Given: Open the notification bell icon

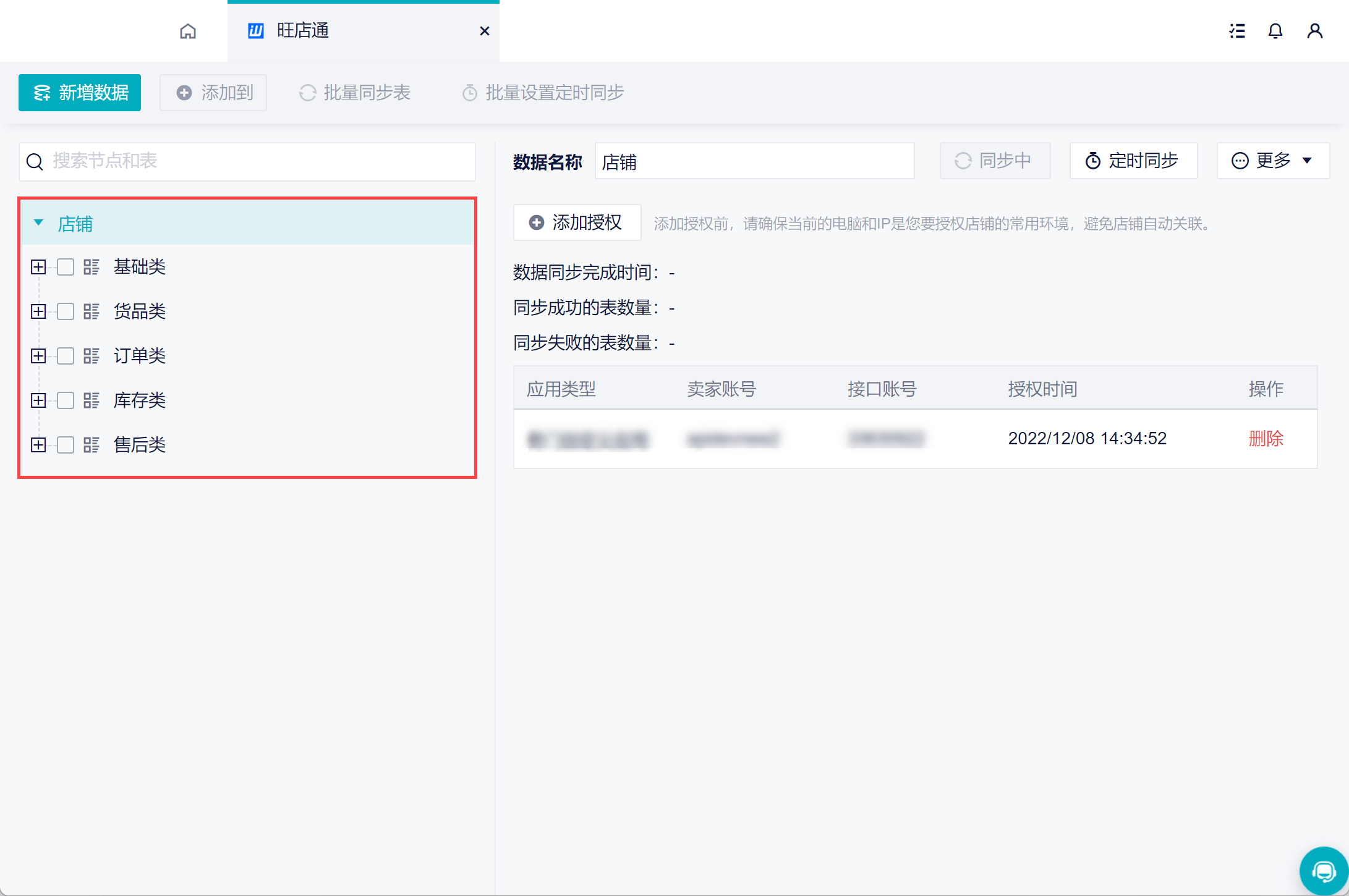Looking at the screenshot, I should [1275, 31].
